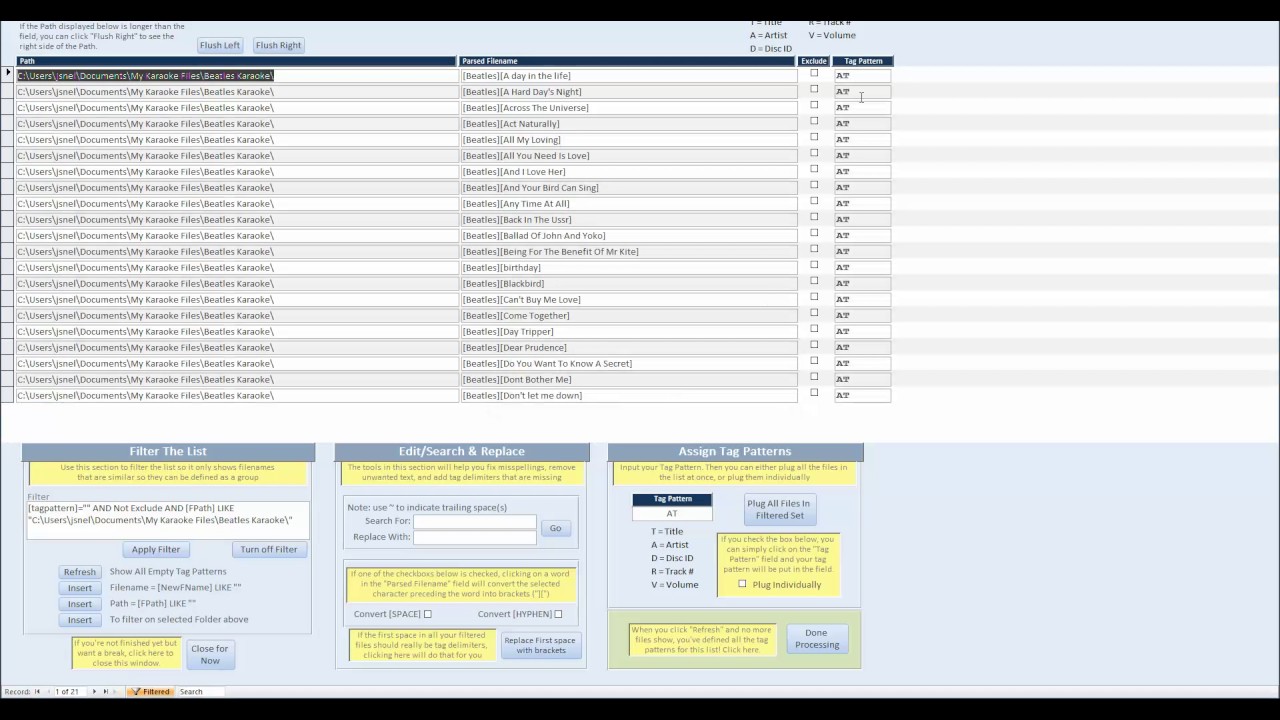This screenshot has height=720, width=1280.
Task: Click the Search For input field
Action: (475, 521)
